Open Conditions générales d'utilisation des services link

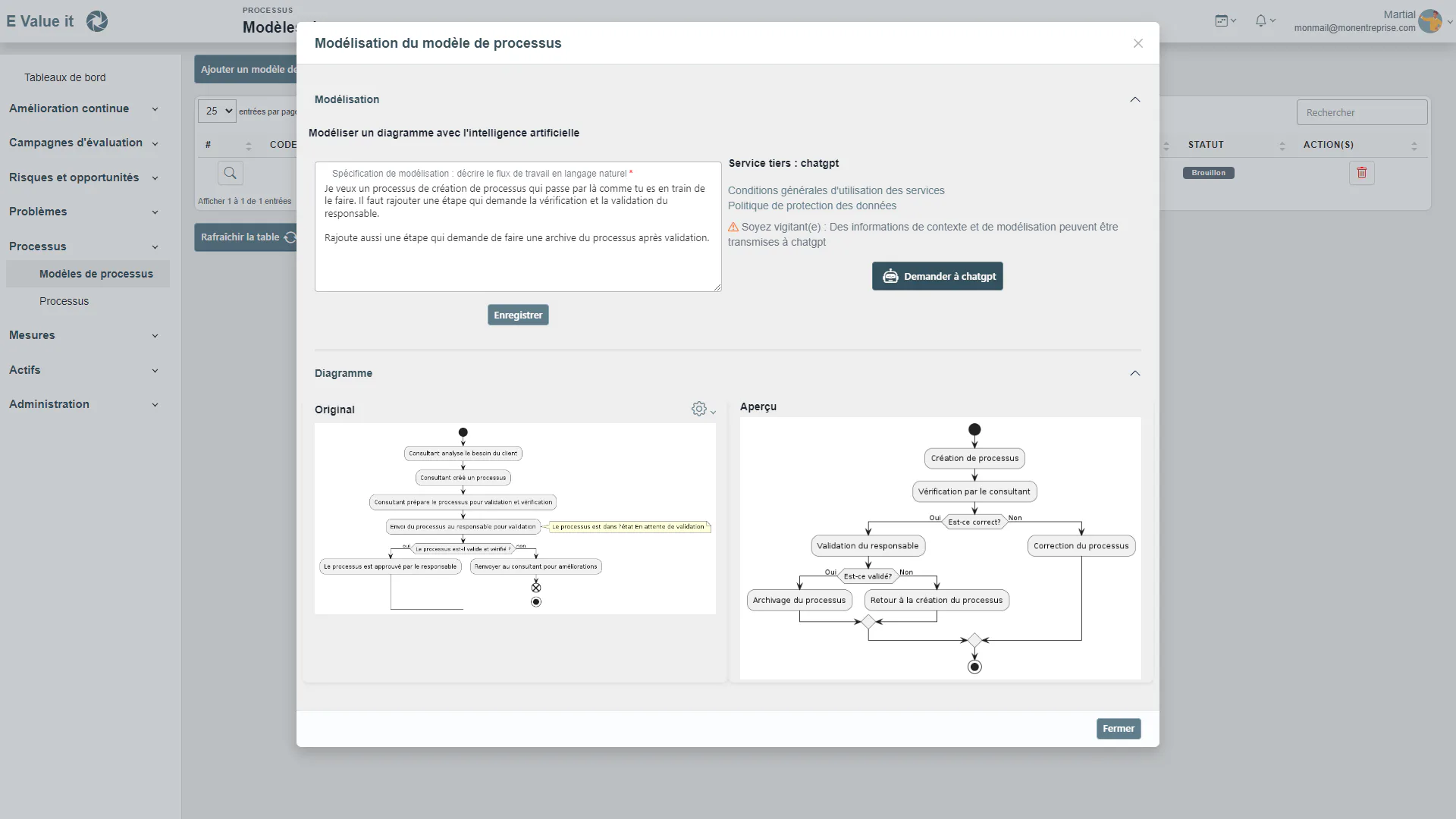click(x=836, y=190)
